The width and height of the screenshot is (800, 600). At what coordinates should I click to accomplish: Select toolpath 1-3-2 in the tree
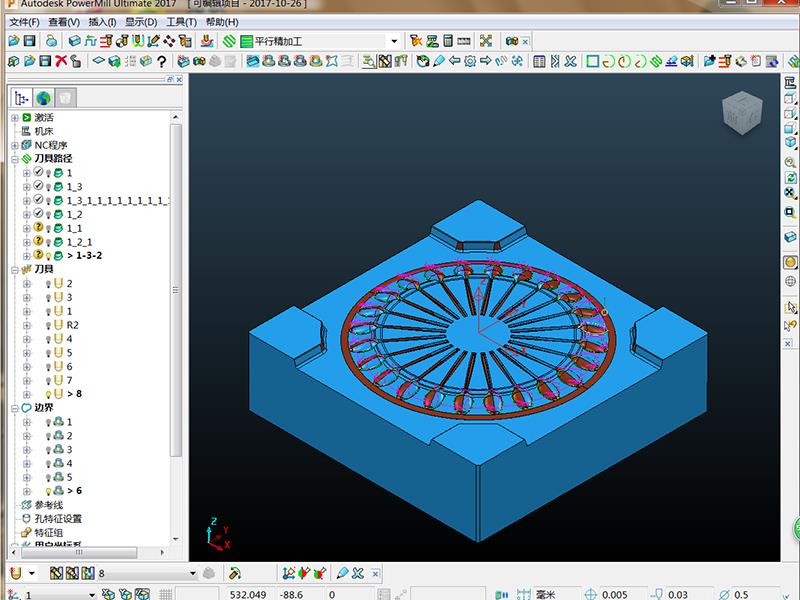point(88,256)
